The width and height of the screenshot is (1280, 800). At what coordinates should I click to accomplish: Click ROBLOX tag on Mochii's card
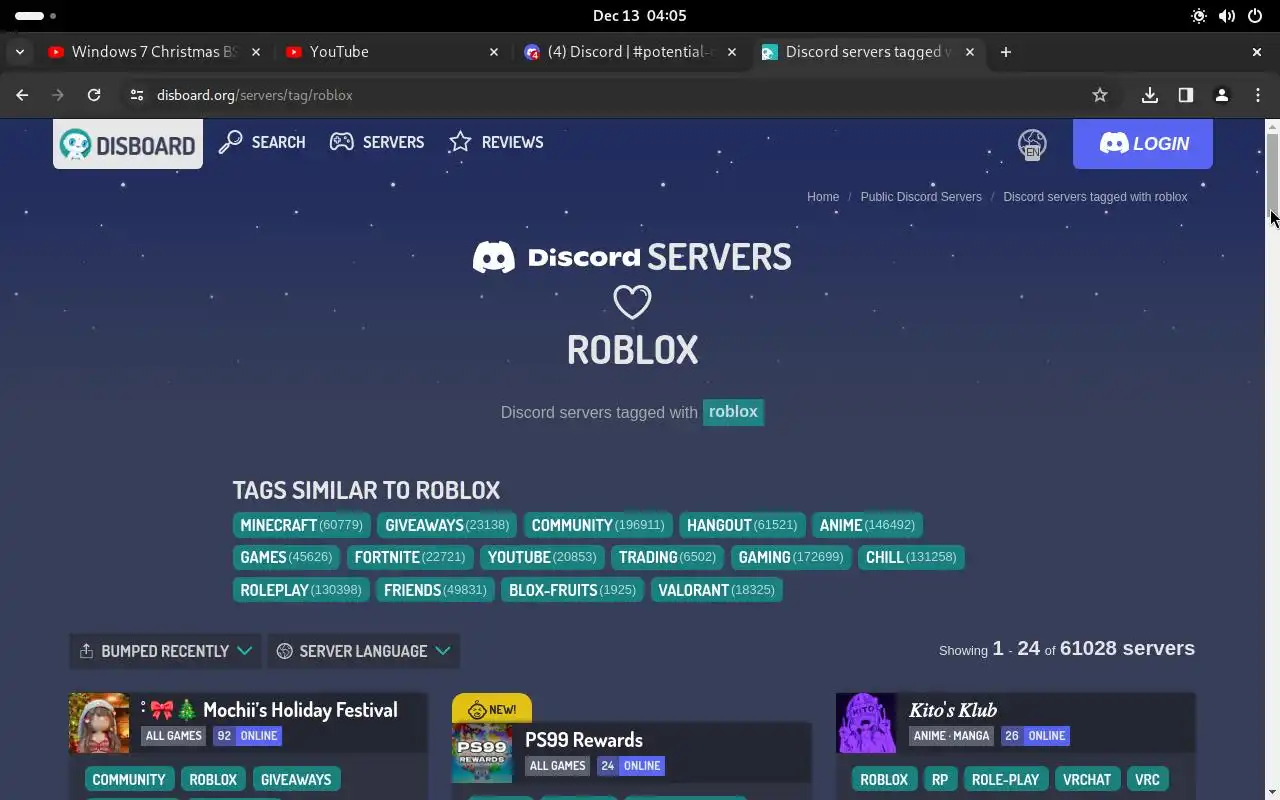[x=213, y=780]
